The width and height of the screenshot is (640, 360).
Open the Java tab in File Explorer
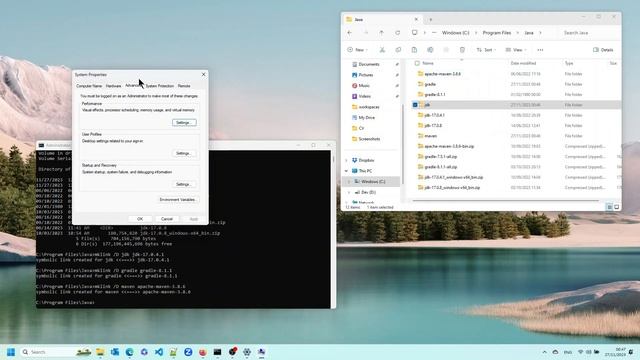[x=382, y=19]
